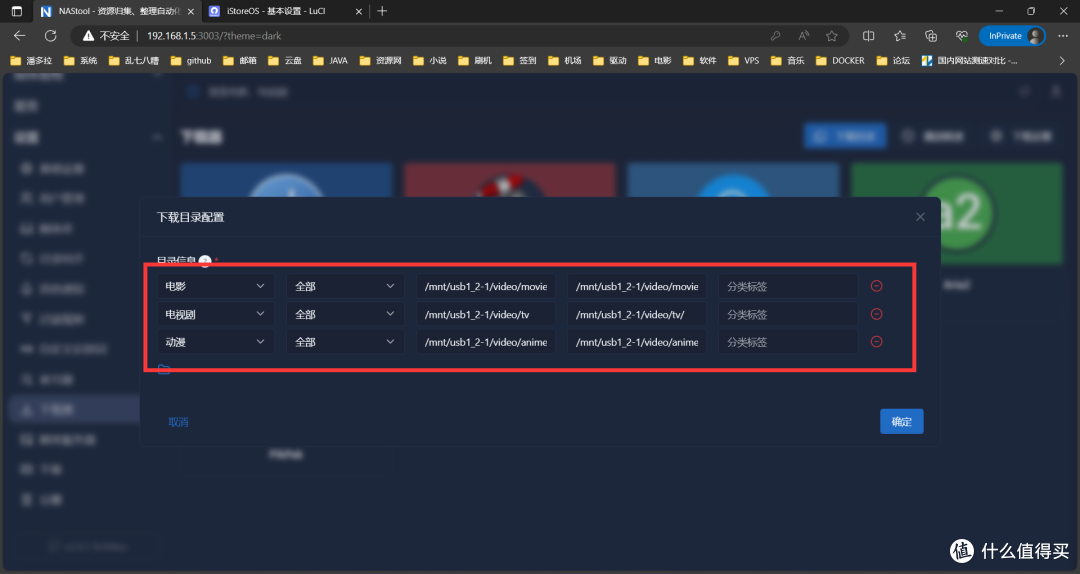This screenshot has height=574, width=1080.
Task: Open the 刷机 bookmark folder
Action: click(475, 61)
